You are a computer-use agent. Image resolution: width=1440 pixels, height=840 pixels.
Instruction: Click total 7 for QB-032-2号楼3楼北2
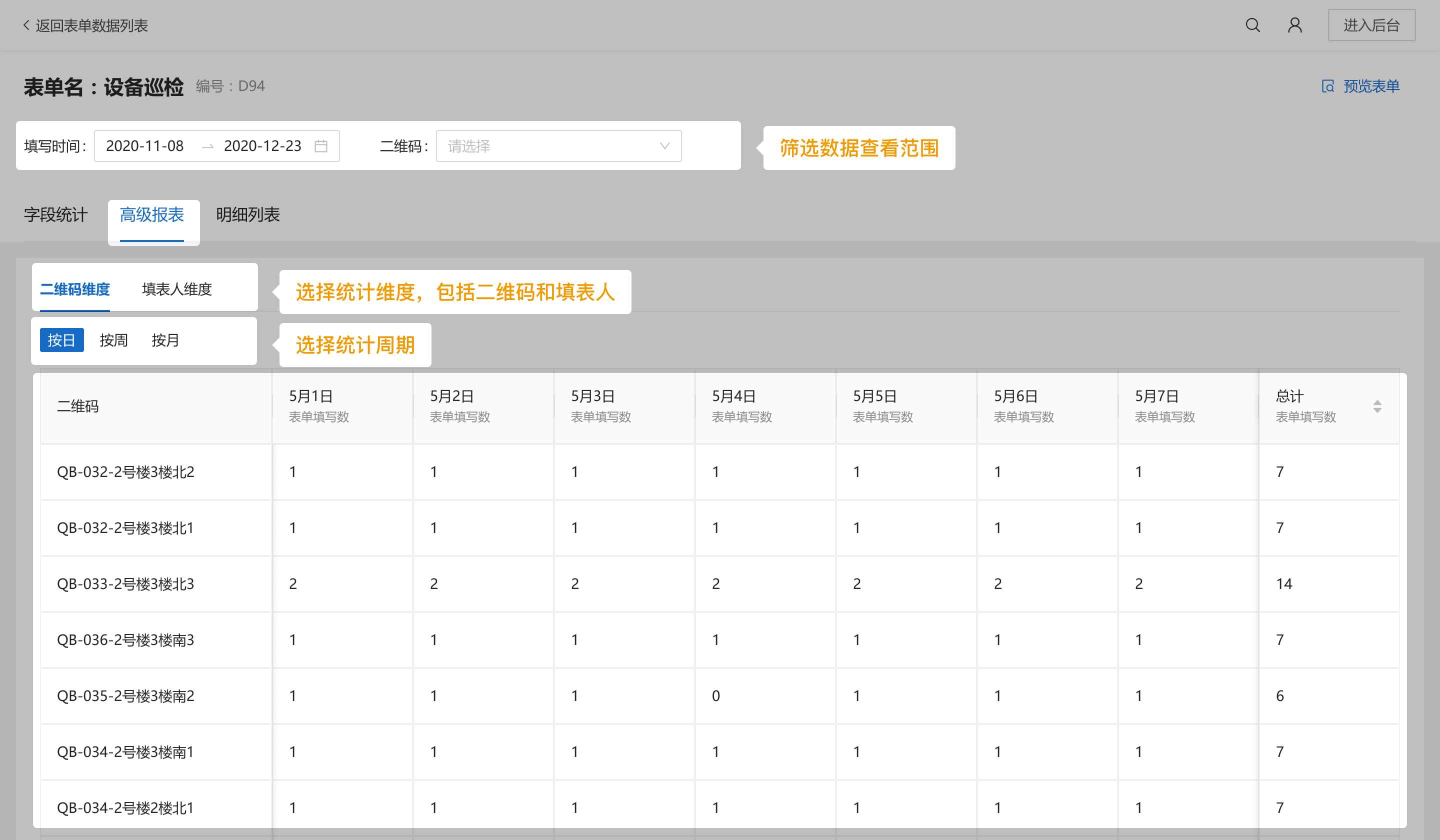(x=1280, y=472)
